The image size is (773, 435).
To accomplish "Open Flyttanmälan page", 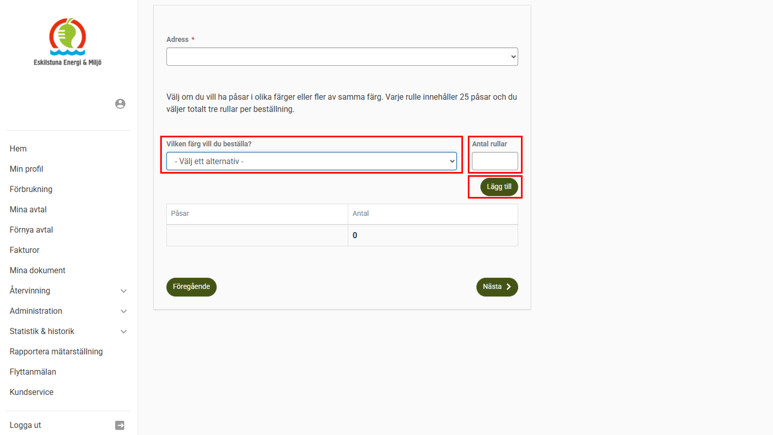I will tap(33, 372).
